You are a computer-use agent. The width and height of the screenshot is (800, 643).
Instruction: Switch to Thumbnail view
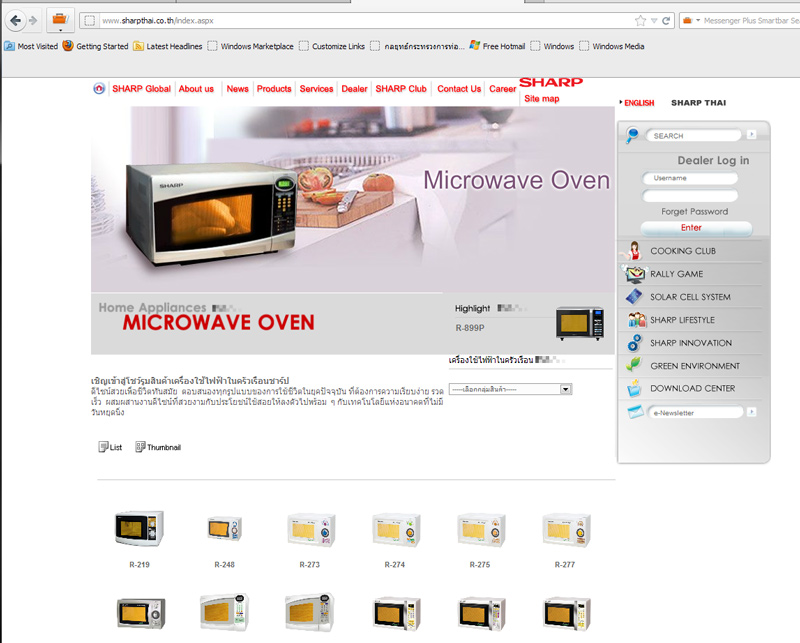pos(158,447)
